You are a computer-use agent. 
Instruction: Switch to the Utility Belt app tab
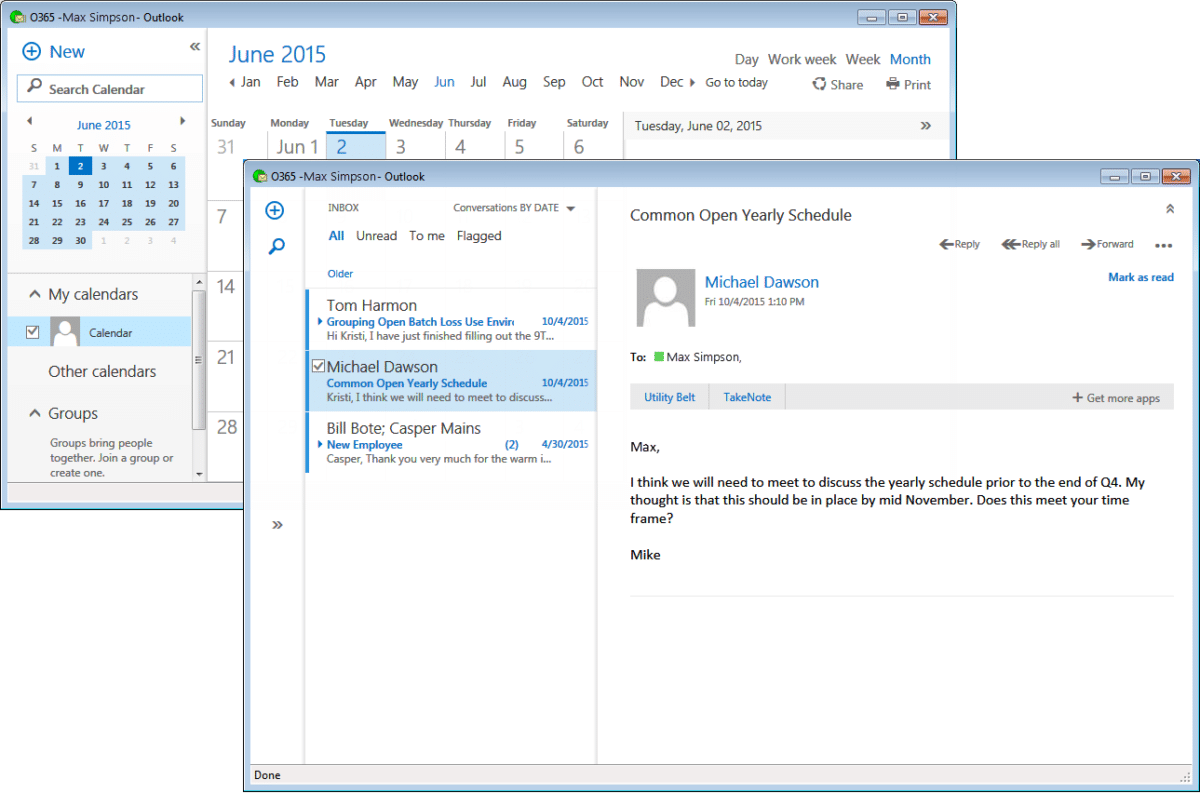point(669,396)
